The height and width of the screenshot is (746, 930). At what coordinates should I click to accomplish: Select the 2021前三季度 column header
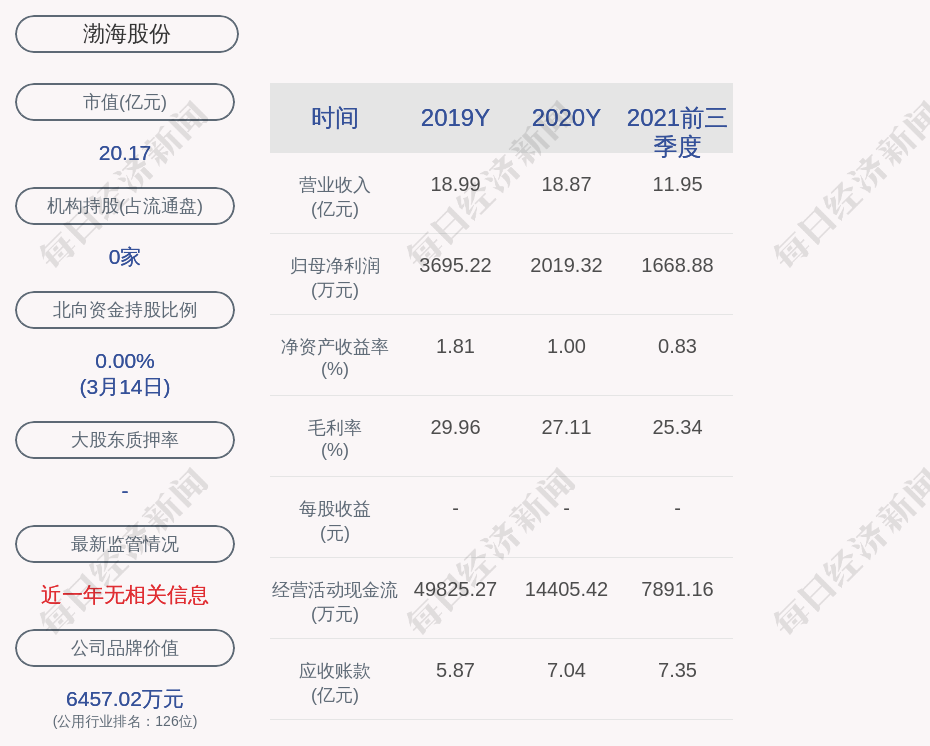coord(677,131)
